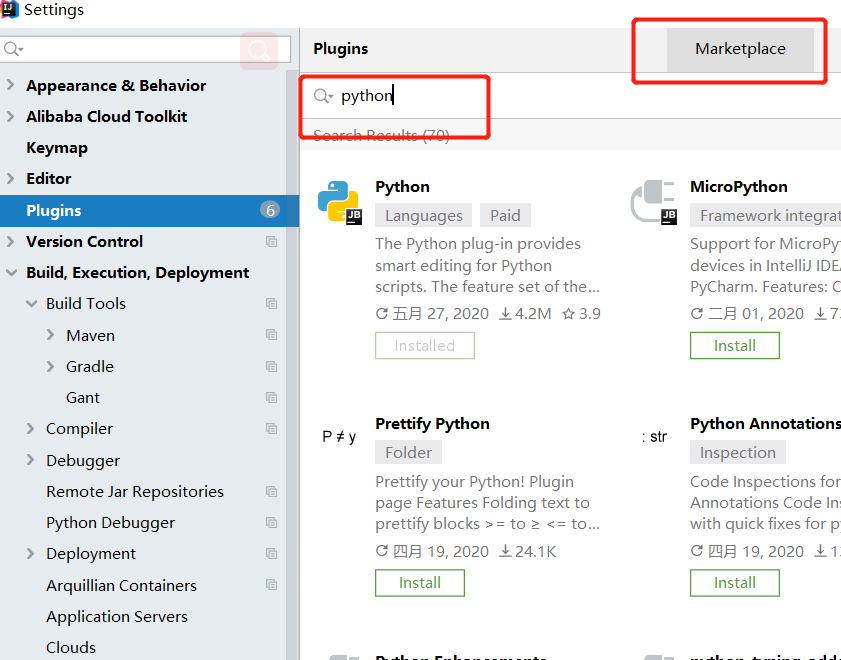Expand Appearance & Behavior section
The image size is (841, 660).
click(10, 85)
